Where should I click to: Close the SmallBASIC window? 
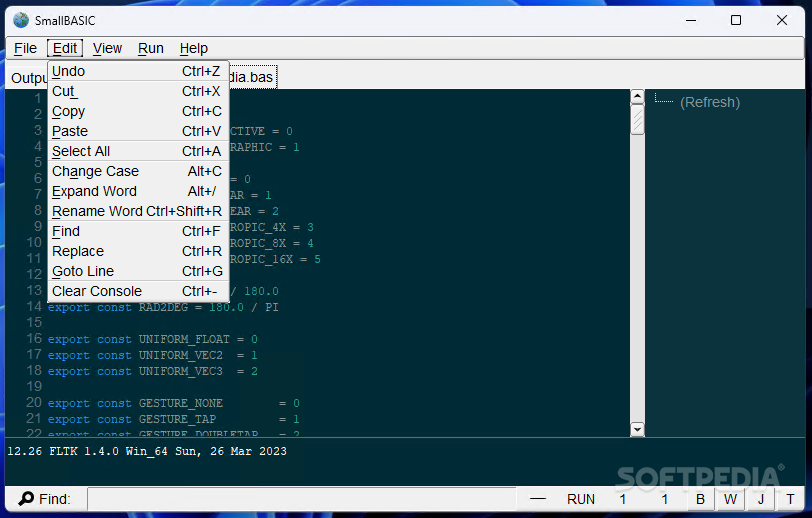(782, 20)
